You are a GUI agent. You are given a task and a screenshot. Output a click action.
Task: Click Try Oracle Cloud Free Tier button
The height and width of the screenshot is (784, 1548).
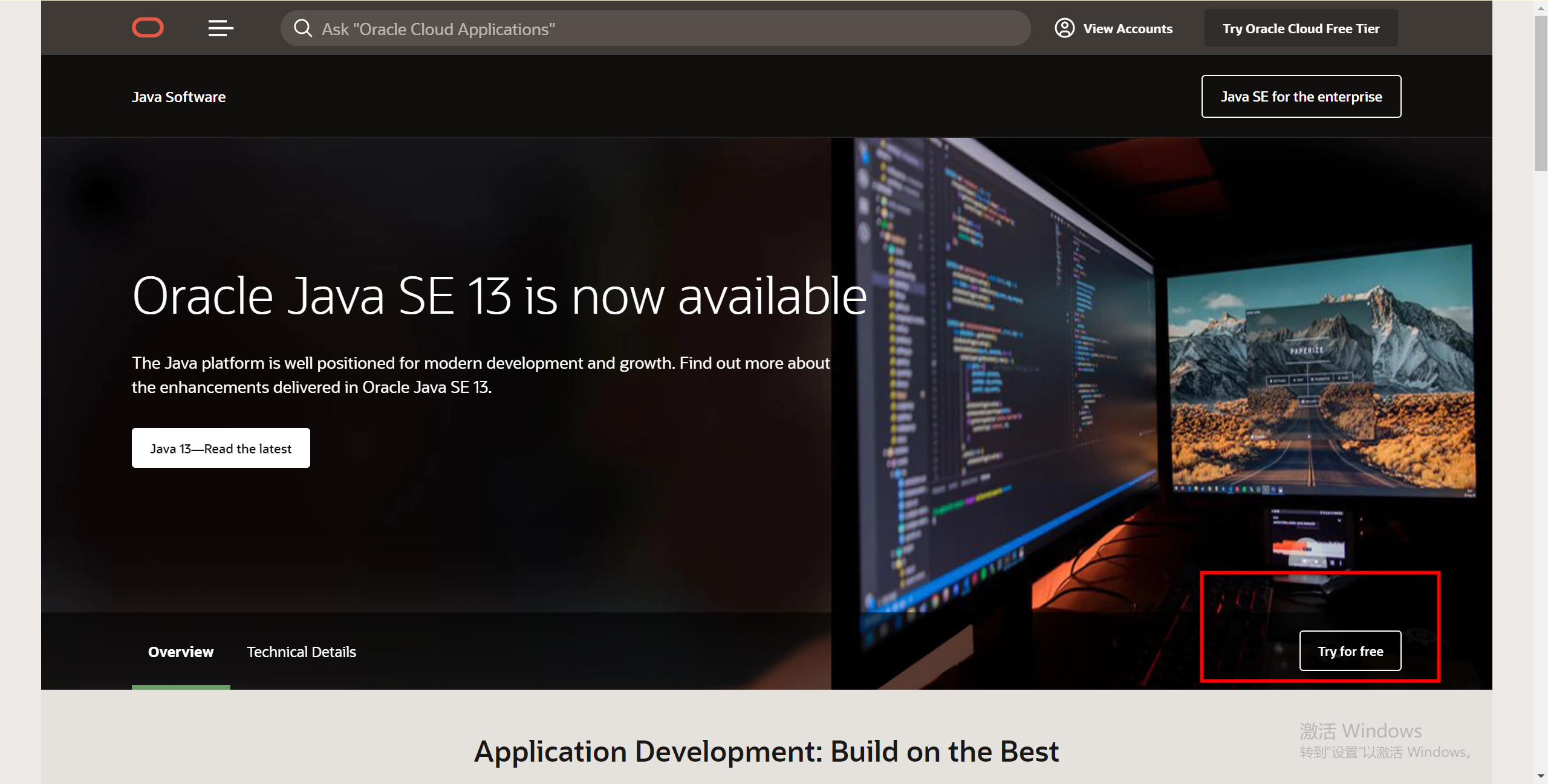tap(1300, 28)
